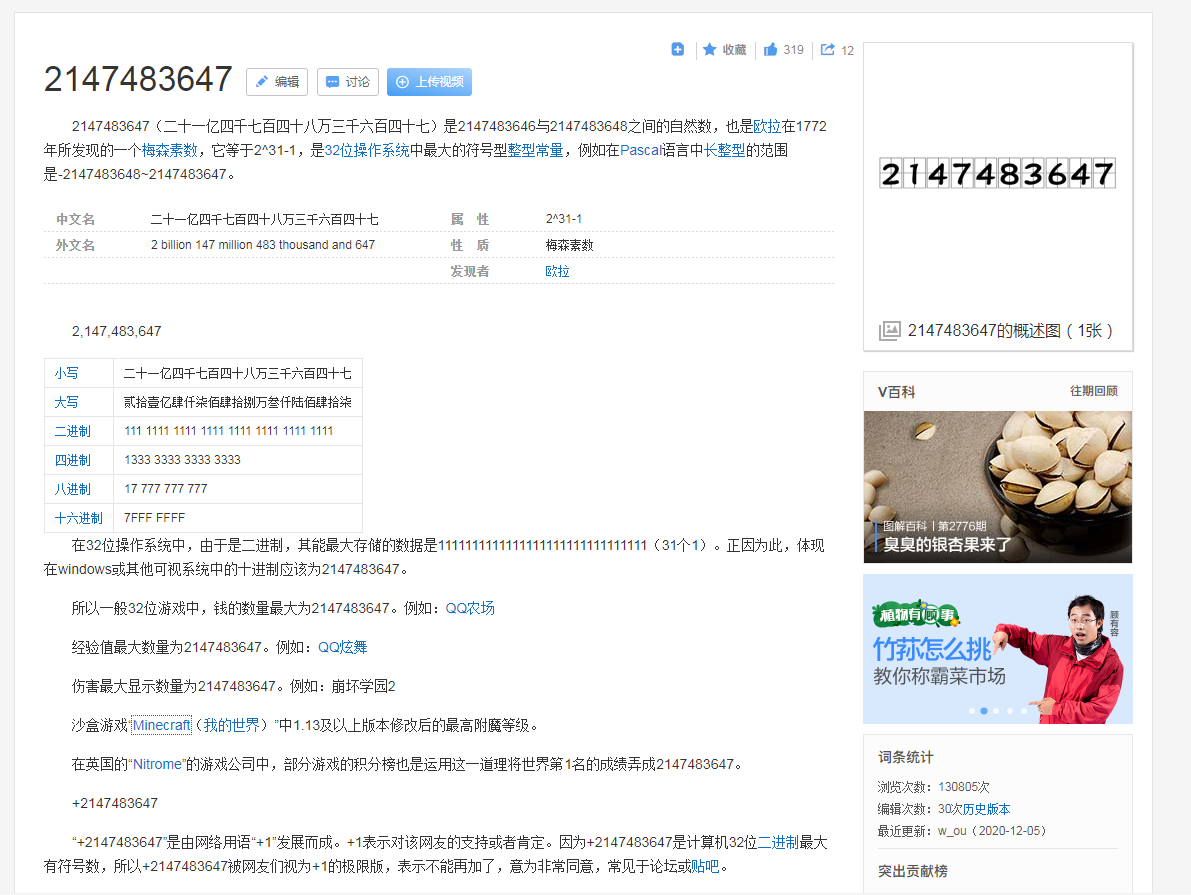
Task: Open the 2147483647的概述图 (1张) caption
Action: 1010,330
